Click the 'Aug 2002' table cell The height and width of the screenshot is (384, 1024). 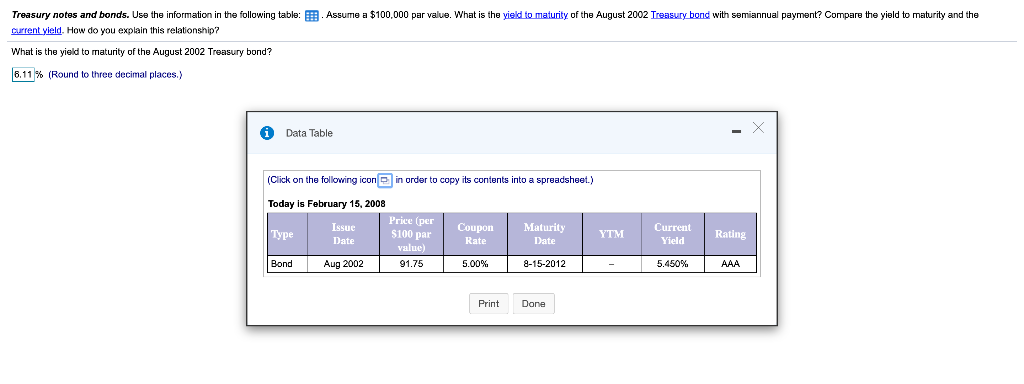click(x=344, y=264)
